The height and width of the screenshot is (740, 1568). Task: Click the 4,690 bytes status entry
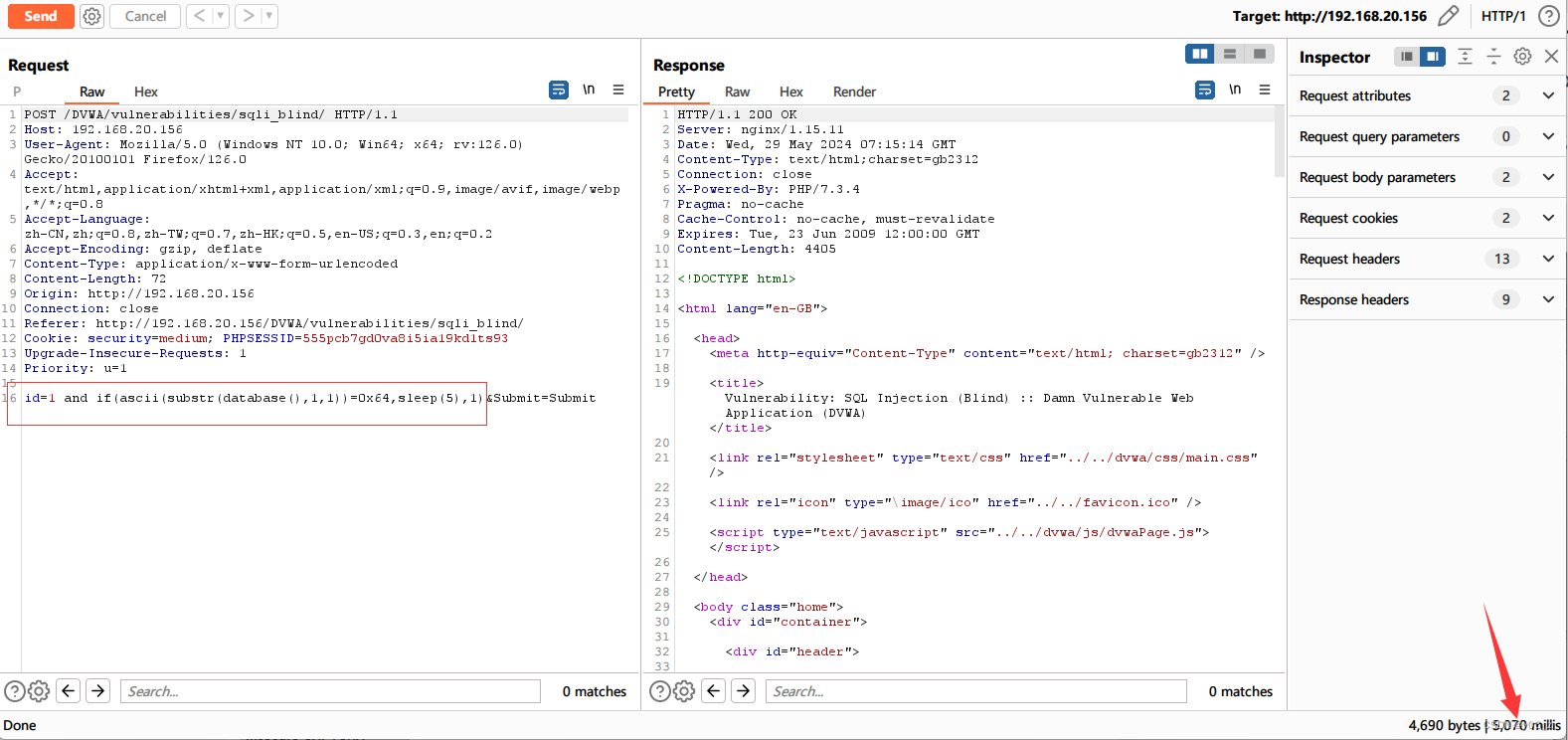pos(1444,725)
